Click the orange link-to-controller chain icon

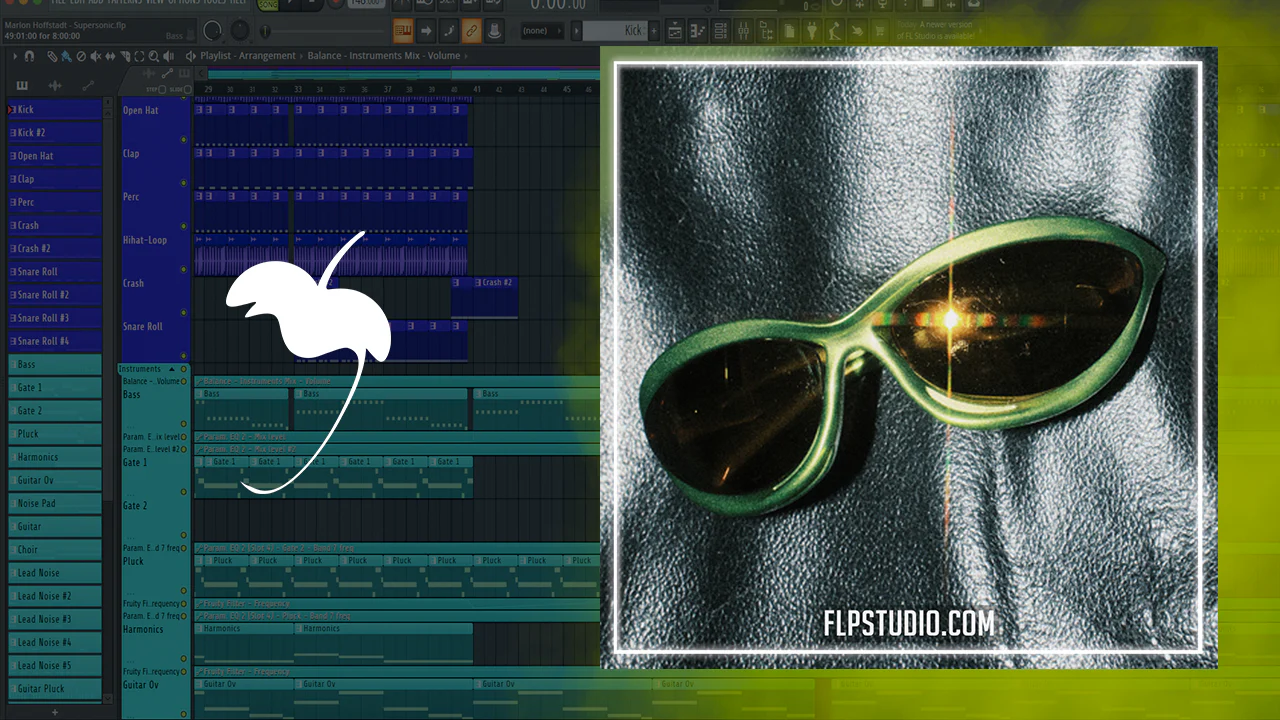pyautogui.click(x=471, y=31)
